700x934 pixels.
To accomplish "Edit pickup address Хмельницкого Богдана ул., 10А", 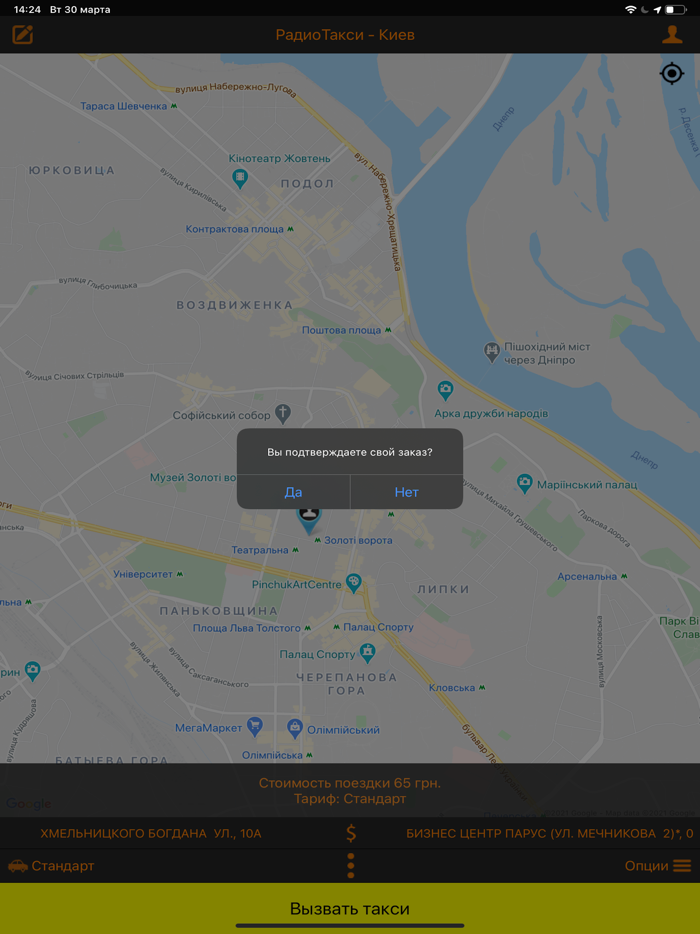I will pyautogui.click(x=151, y=833).
